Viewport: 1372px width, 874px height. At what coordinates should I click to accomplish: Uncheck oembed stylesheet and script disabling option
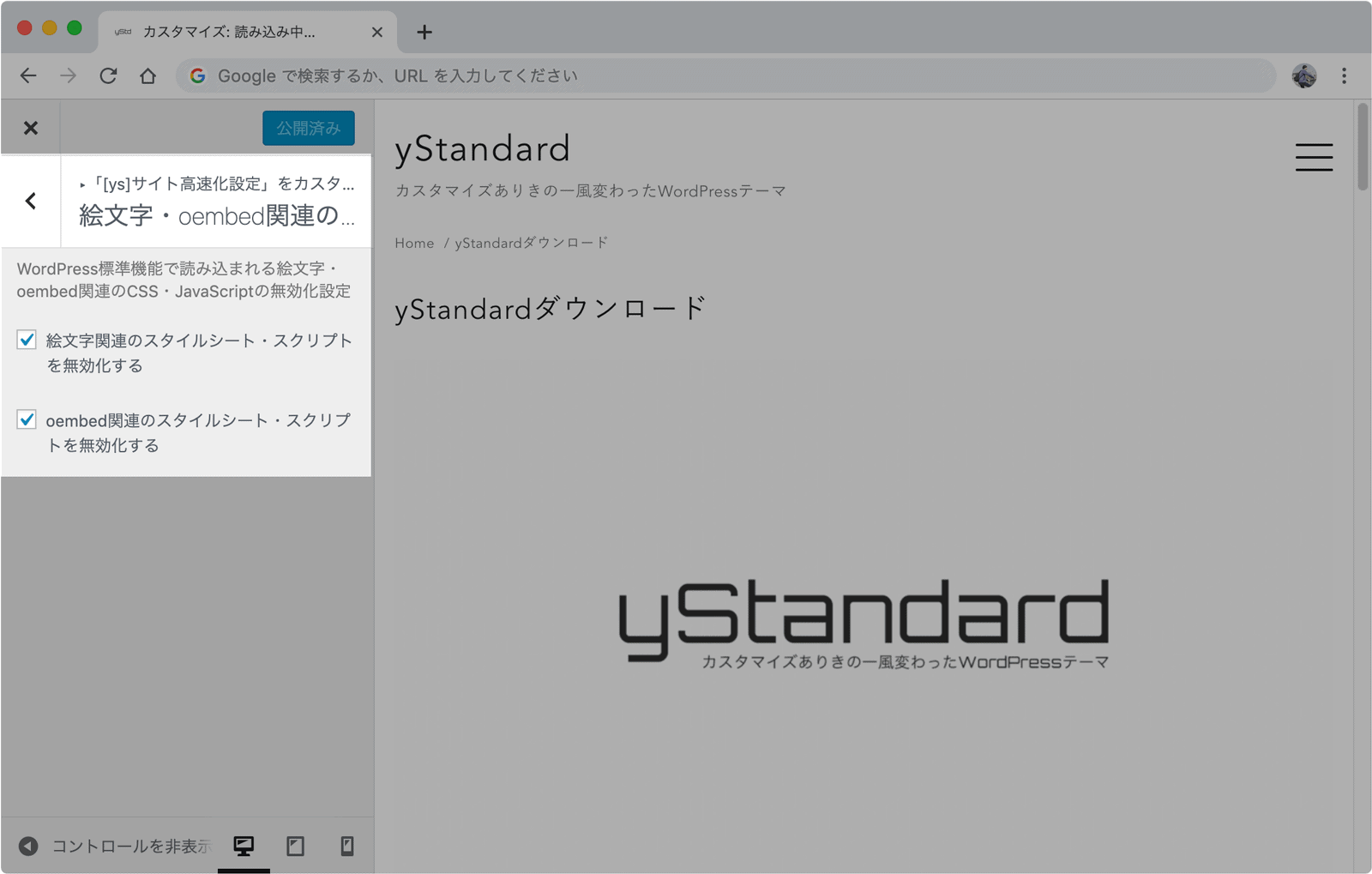click(27, 419)
